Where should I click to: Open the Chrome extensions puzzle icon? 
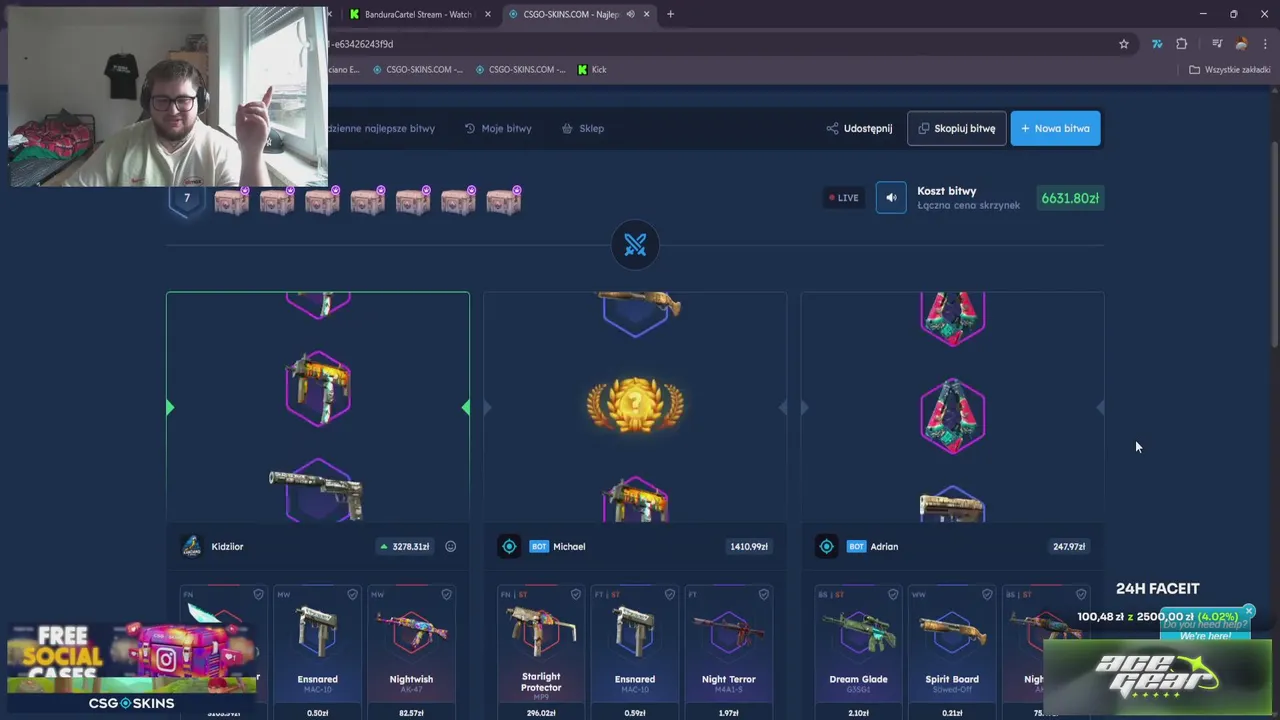1182,44
